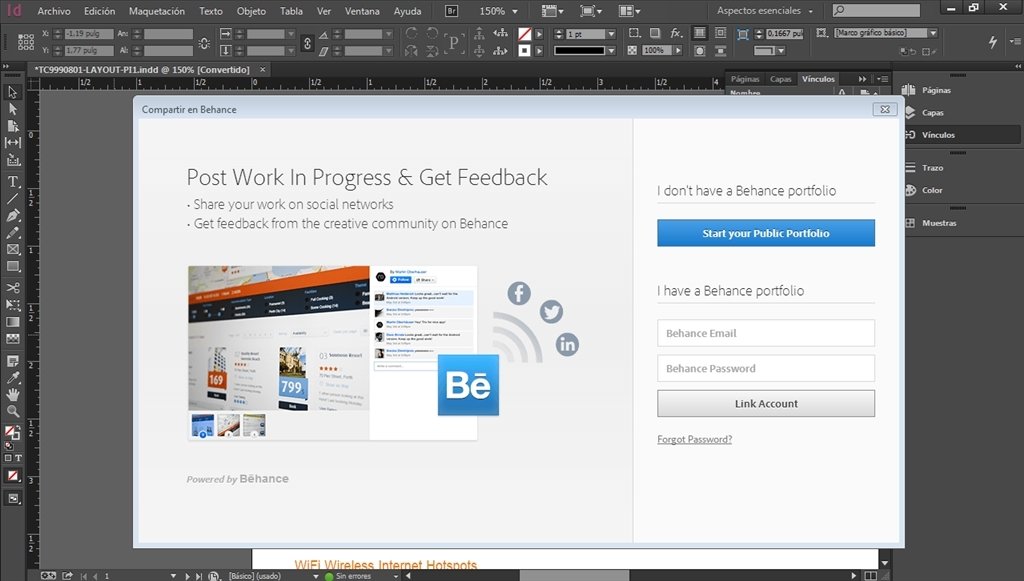
Task: Open the screen mode dropdown in application bar
Action: 590,11
